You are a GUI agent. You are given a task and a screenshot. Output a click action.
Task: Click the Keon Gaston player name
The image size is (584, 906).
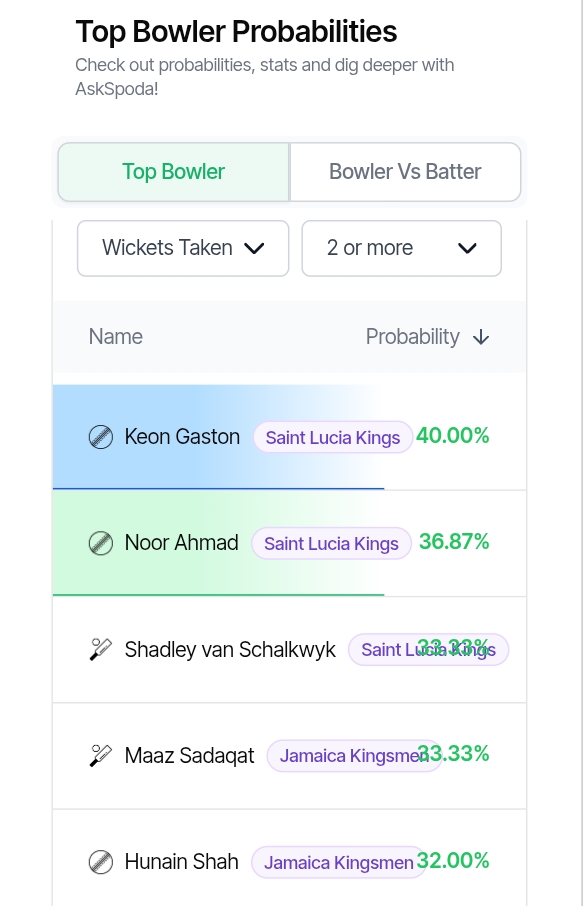pyautogui.click(x=182, y=437)
